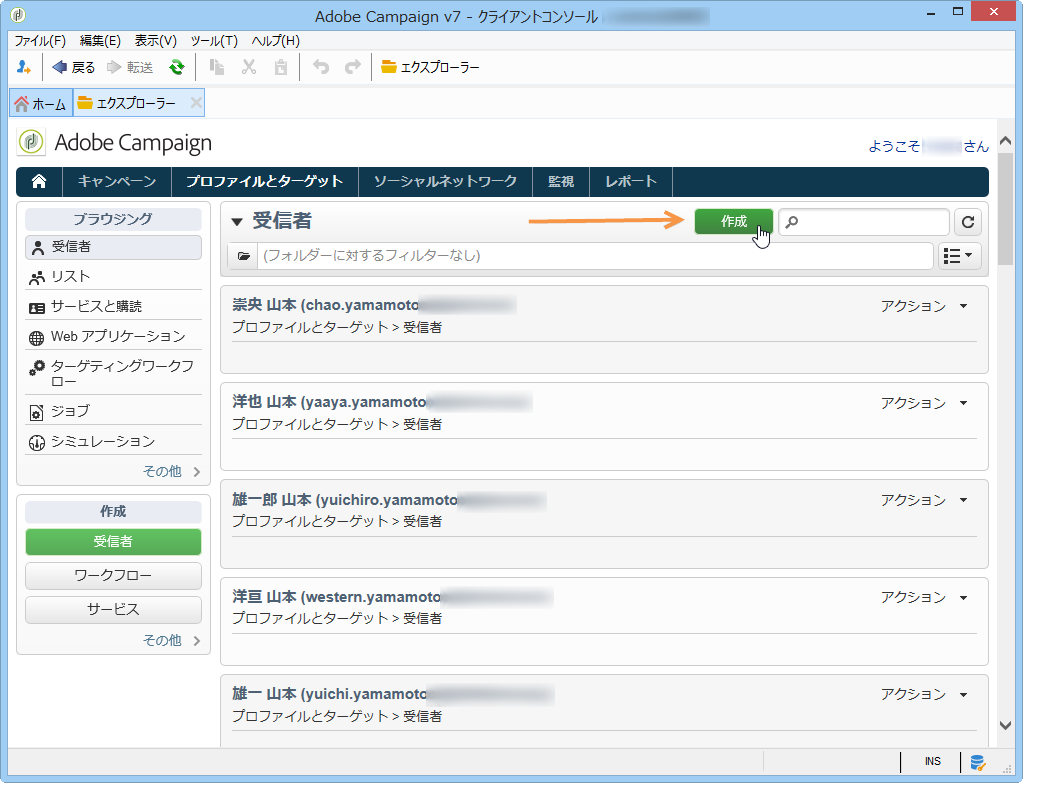The width and height of the screenshot is (1054, 812).
Task: Collapse the 受信者 section triangle
Action: (x=237, y=222)
